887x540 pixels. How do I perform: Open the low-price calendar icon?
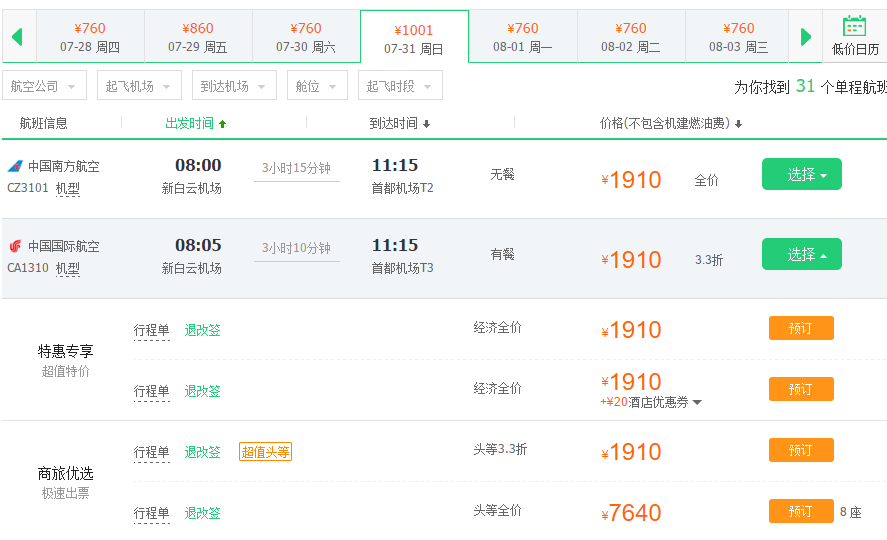[x=854, y=26]
